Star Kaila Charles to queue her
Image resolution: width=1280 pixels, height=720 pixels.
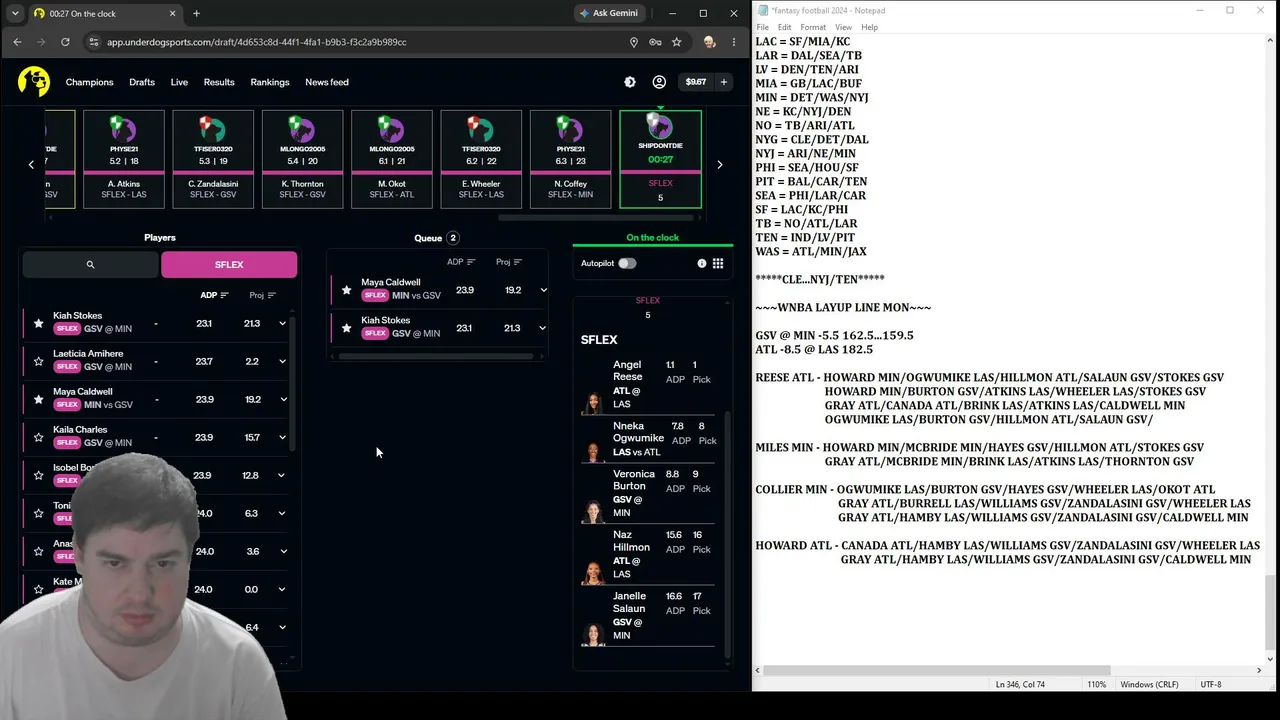pos(38,437)
